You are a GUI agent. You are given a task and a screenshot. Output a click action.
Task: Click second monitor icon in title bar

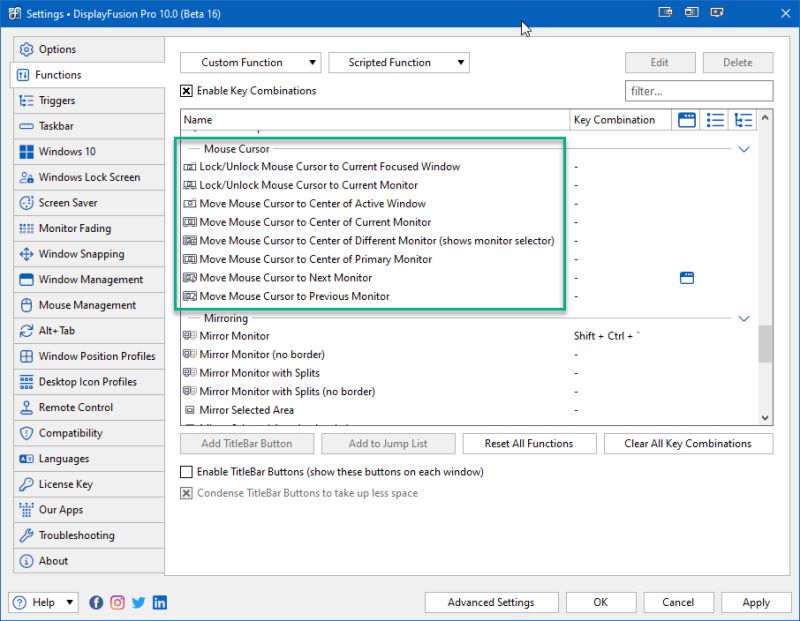click(691, 12)
